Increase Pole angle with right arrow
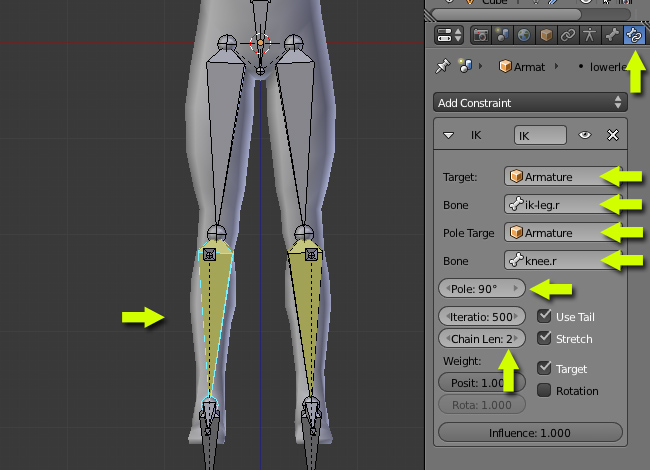This screenshot has width=650, height=470. pos(516,288)
